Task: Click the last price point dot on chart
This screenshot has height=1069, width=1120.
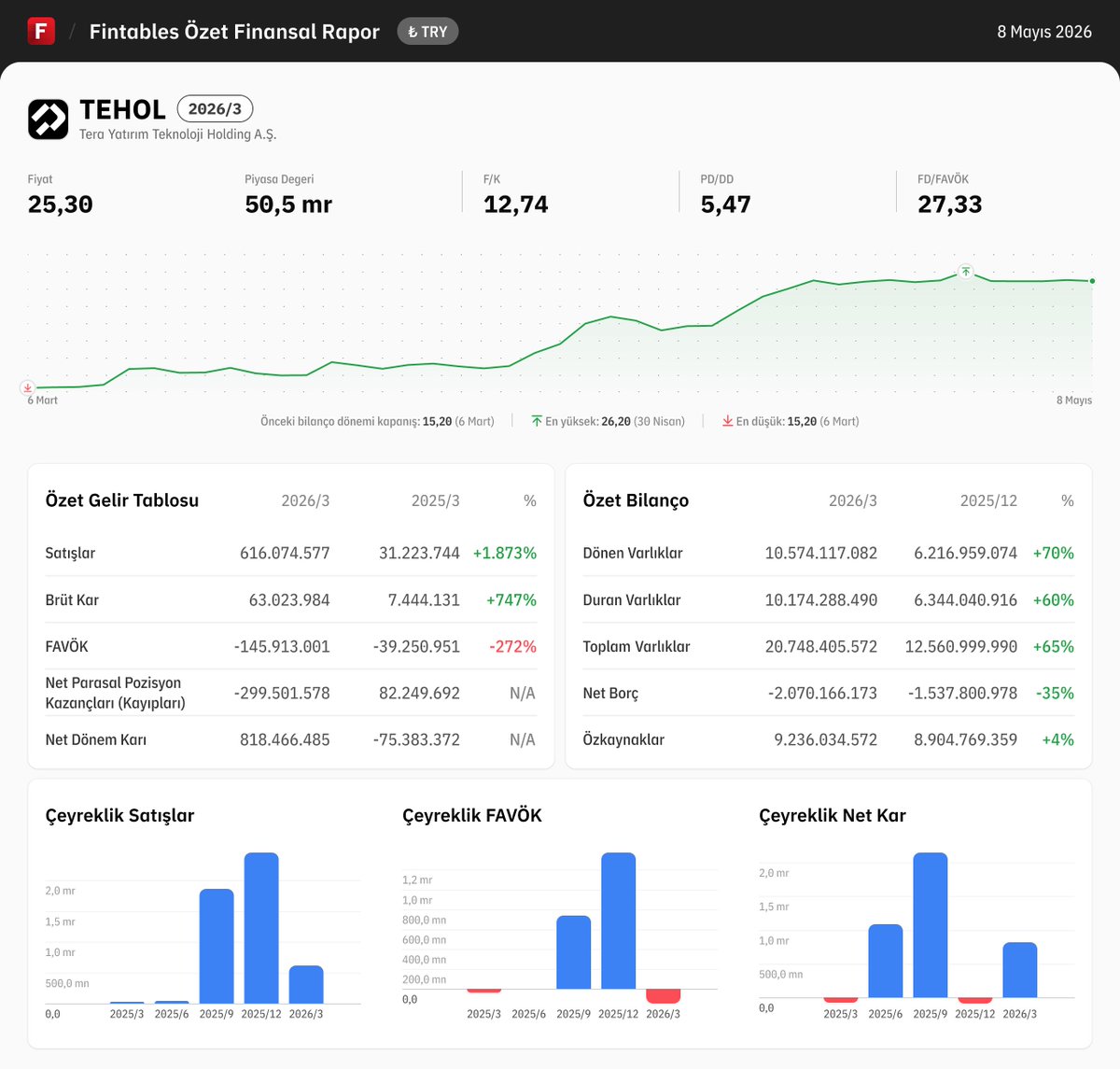Action: click(1092, 281)
